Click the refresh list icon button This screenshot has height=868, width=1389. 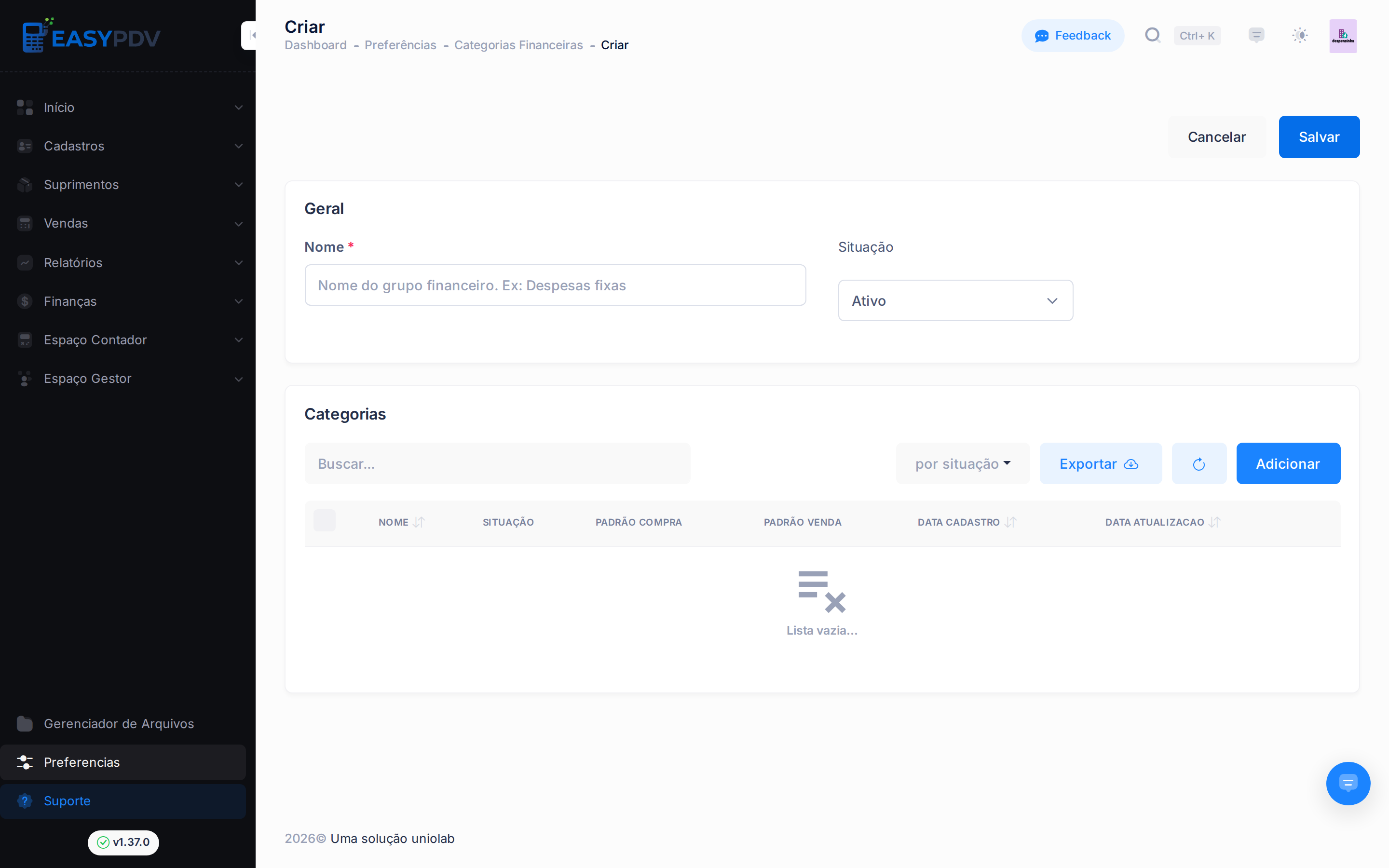tap(1199, 463)
